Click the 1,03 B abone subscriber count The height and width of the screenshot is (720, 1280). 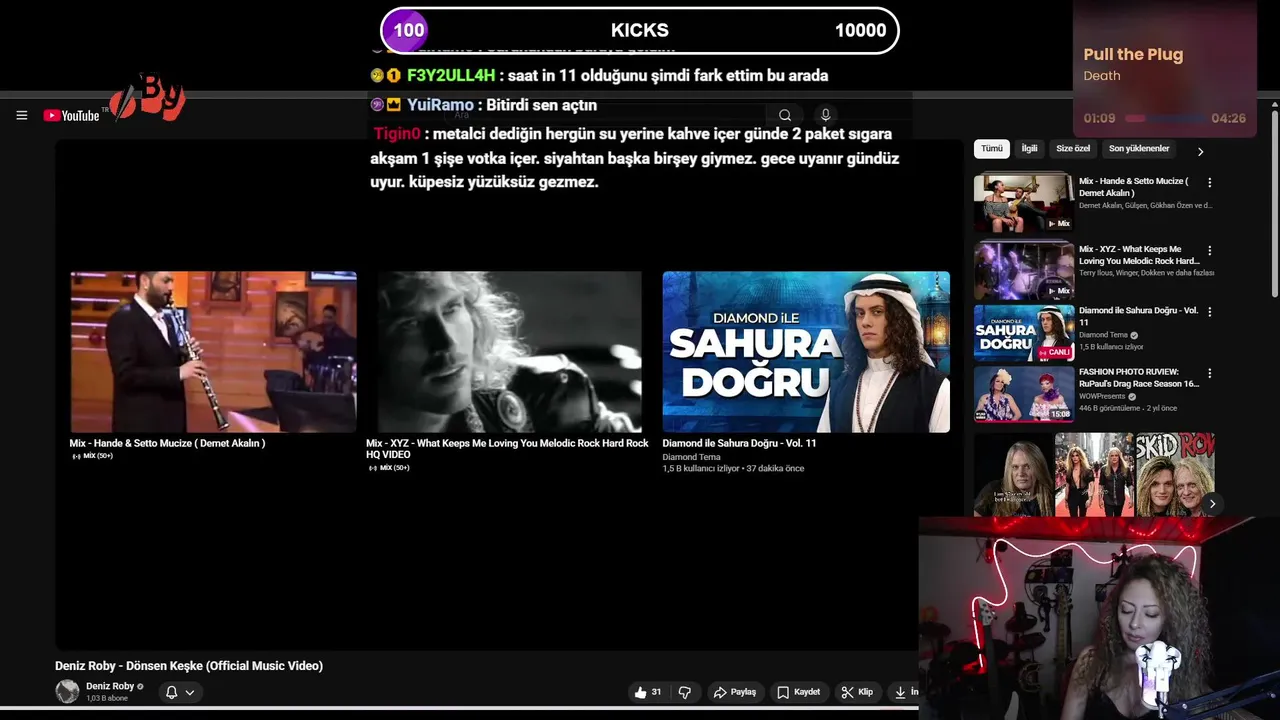coord(107,698)
